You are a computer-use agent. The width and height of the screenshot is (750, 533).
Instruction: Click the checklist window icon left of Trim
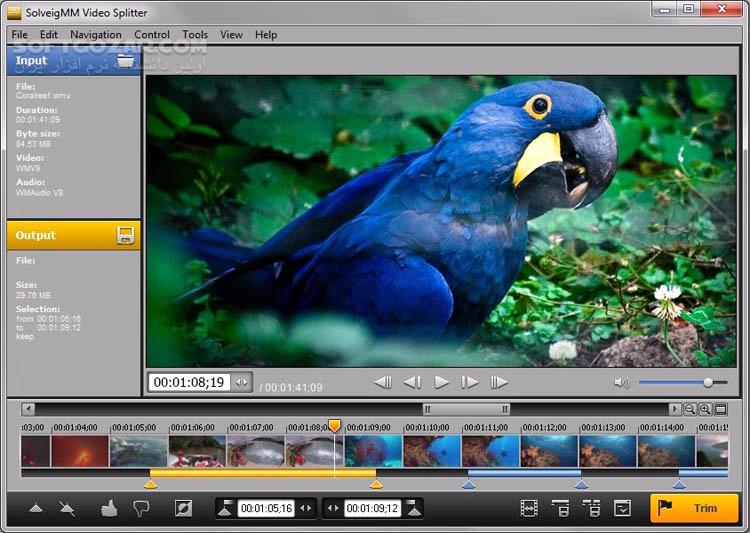click(622, 508)
